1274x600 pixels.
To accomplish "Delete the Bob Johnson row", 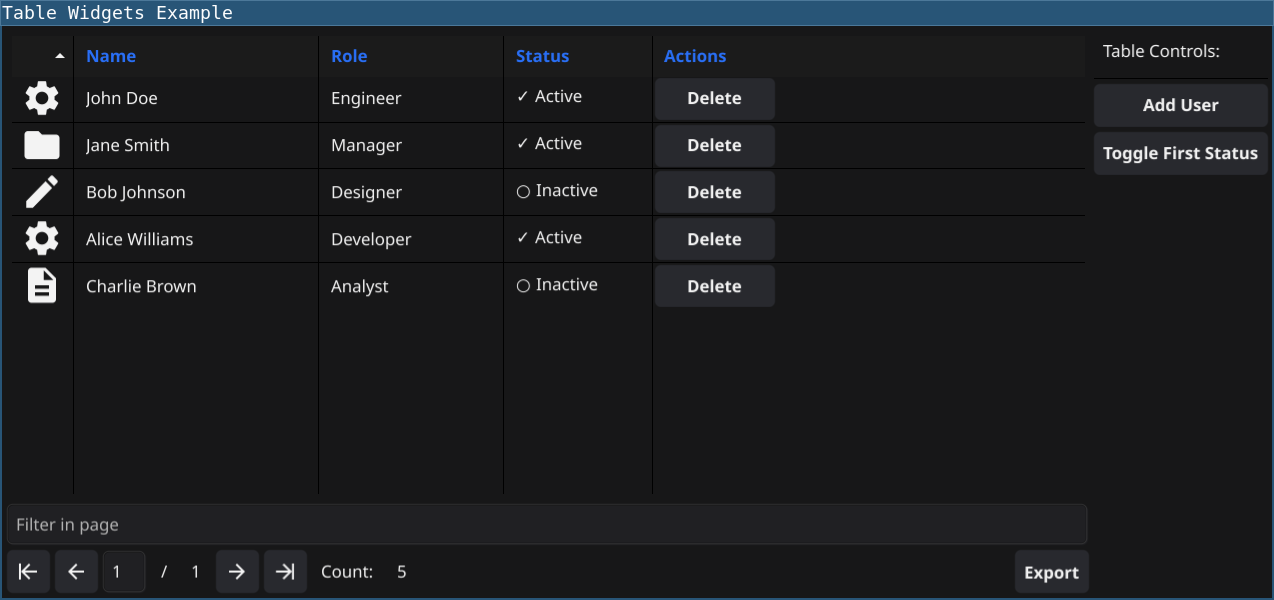I will click(x=714, y=192).
